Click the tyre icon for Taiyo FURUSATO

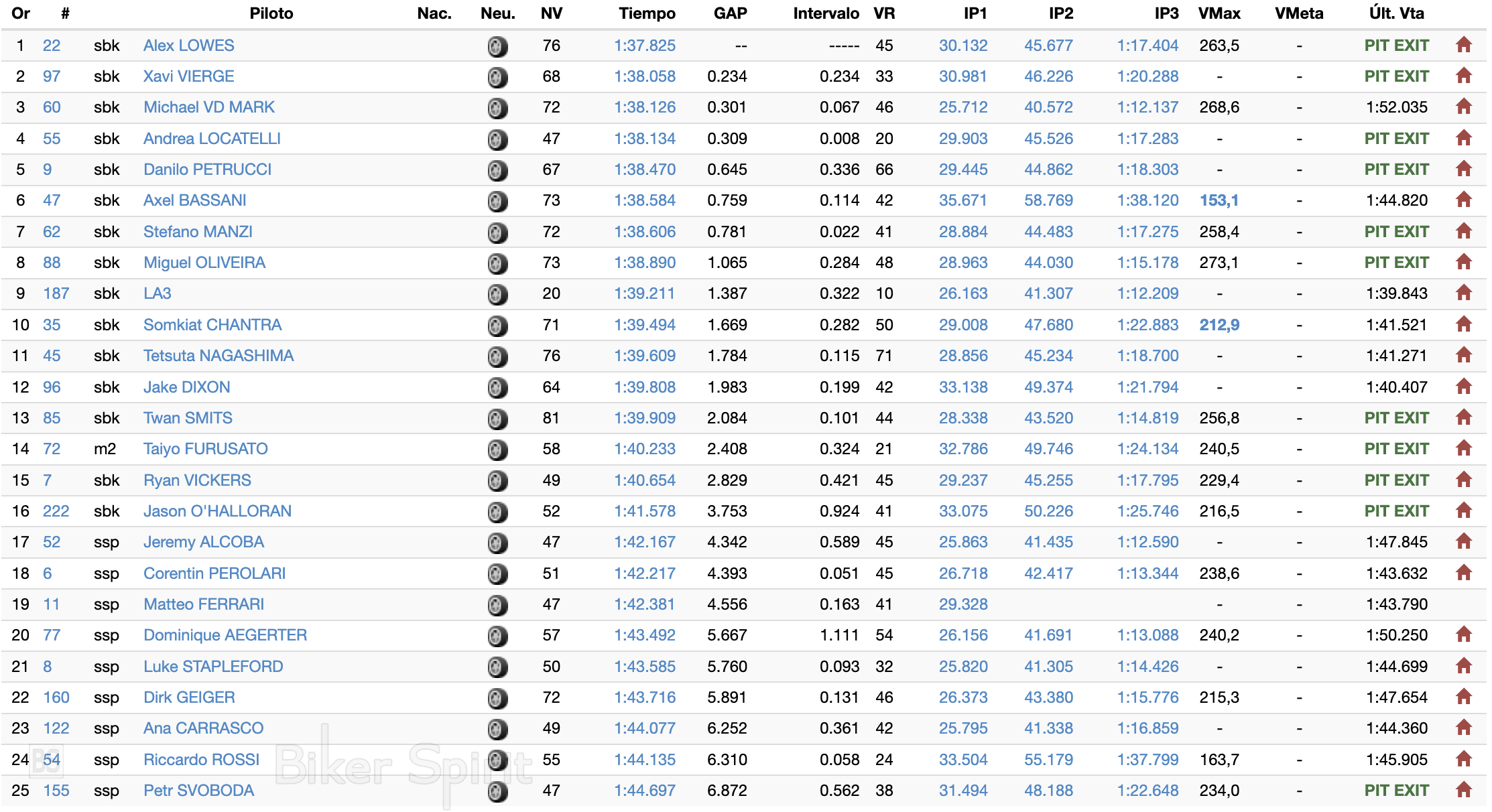pyautogui.click(x=497, y=450)
